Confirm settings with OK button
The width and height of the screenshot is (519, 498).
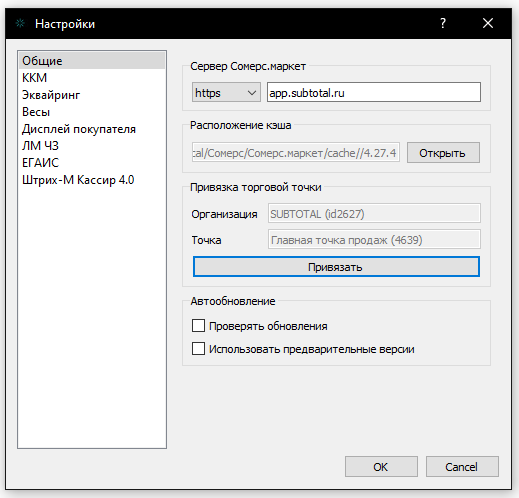pos(381,467)
